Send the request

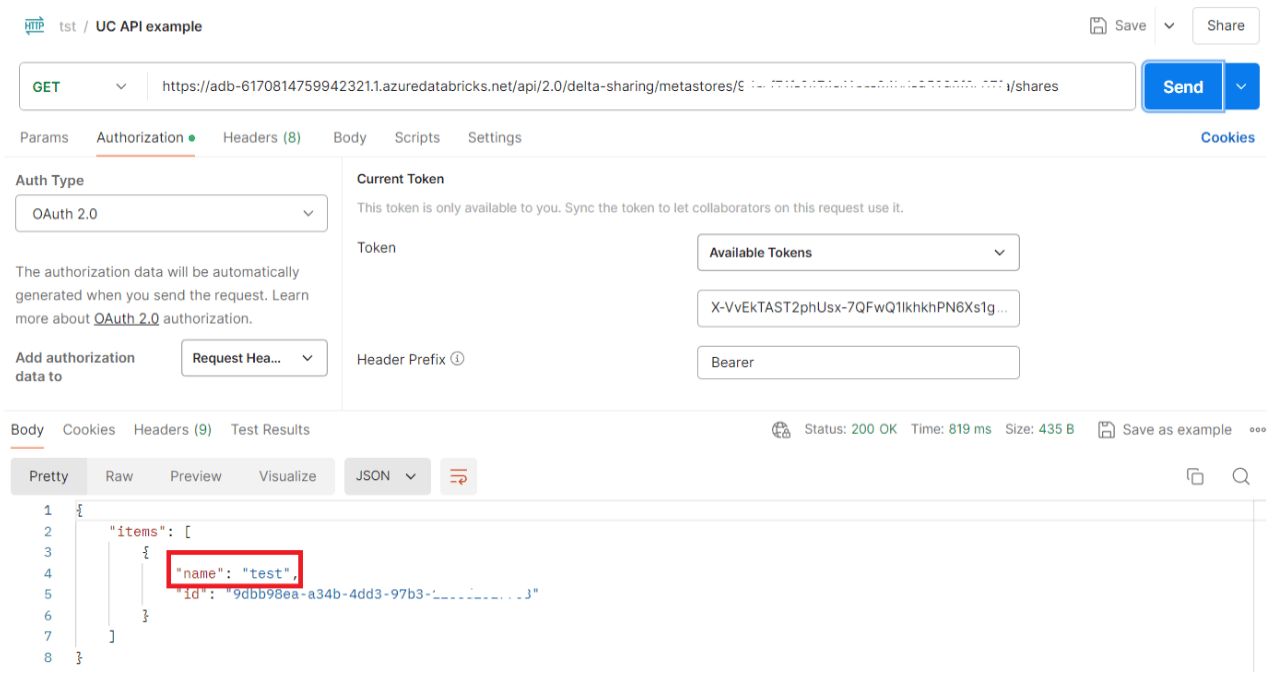(1183, 87)
